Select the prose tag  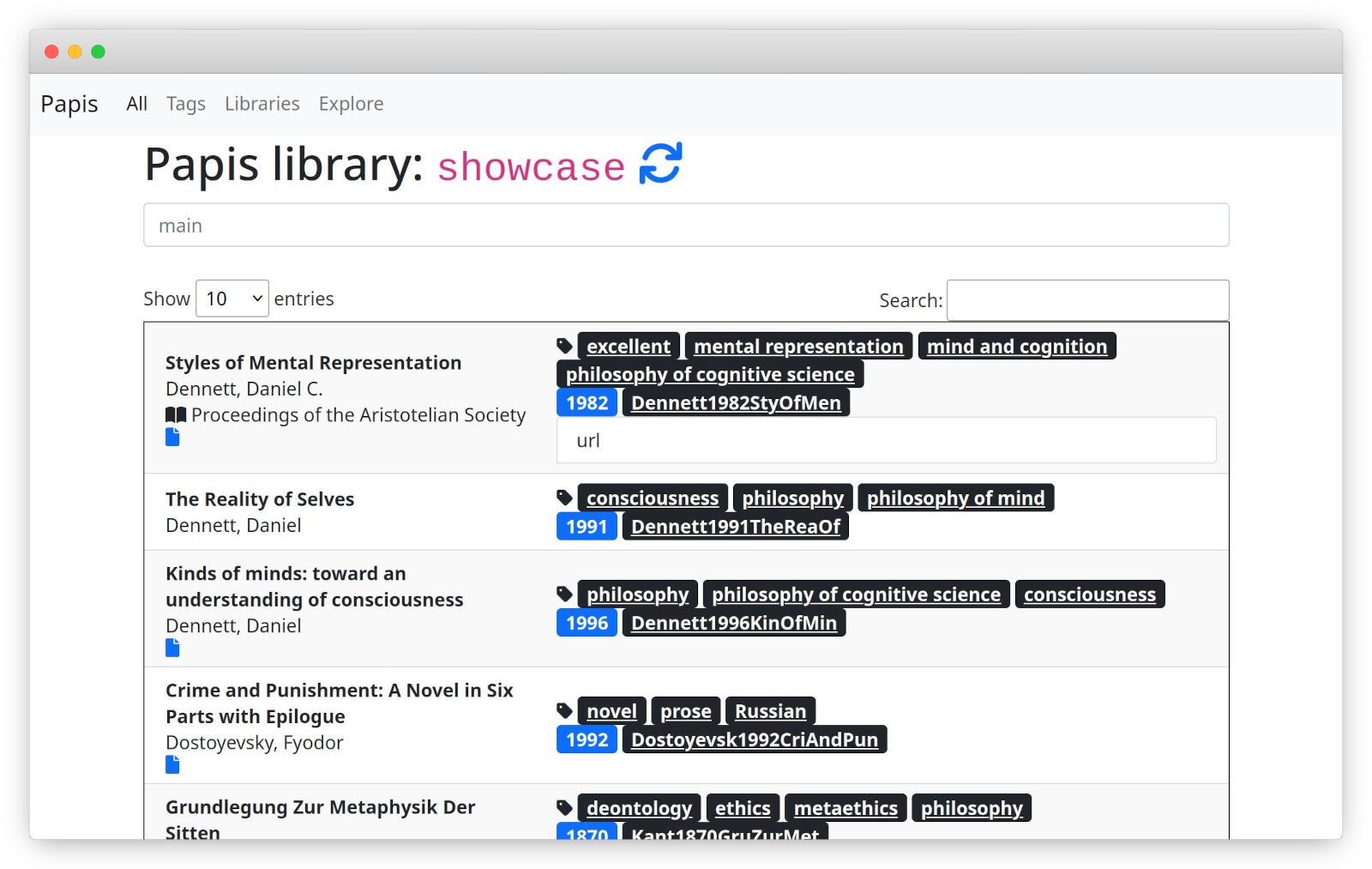686,710
